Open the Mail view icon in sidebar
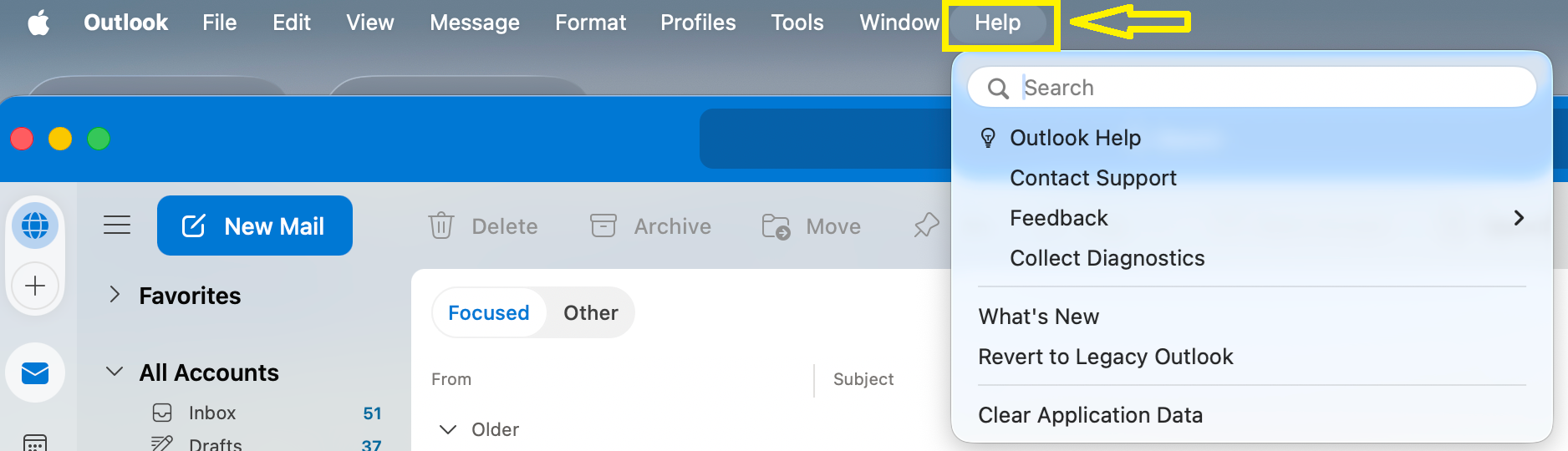The height and width of the screenshot is (451, 1568). point(35,372)
